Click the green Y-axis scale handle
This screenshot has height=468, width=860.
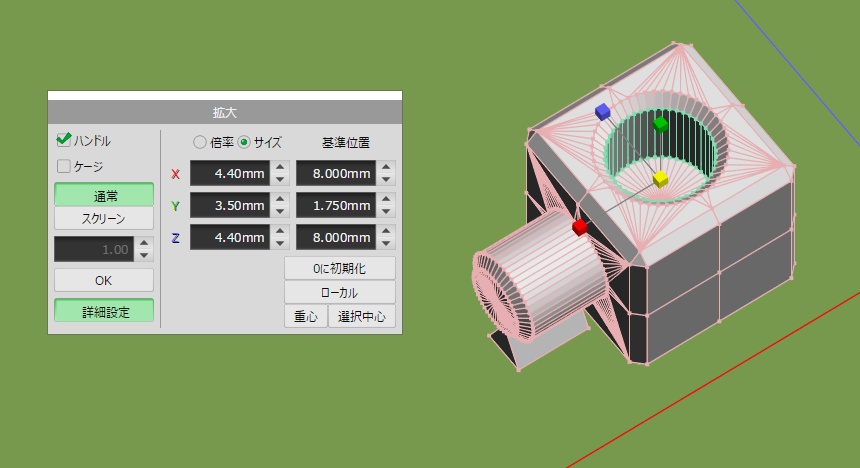pos(660,125)
